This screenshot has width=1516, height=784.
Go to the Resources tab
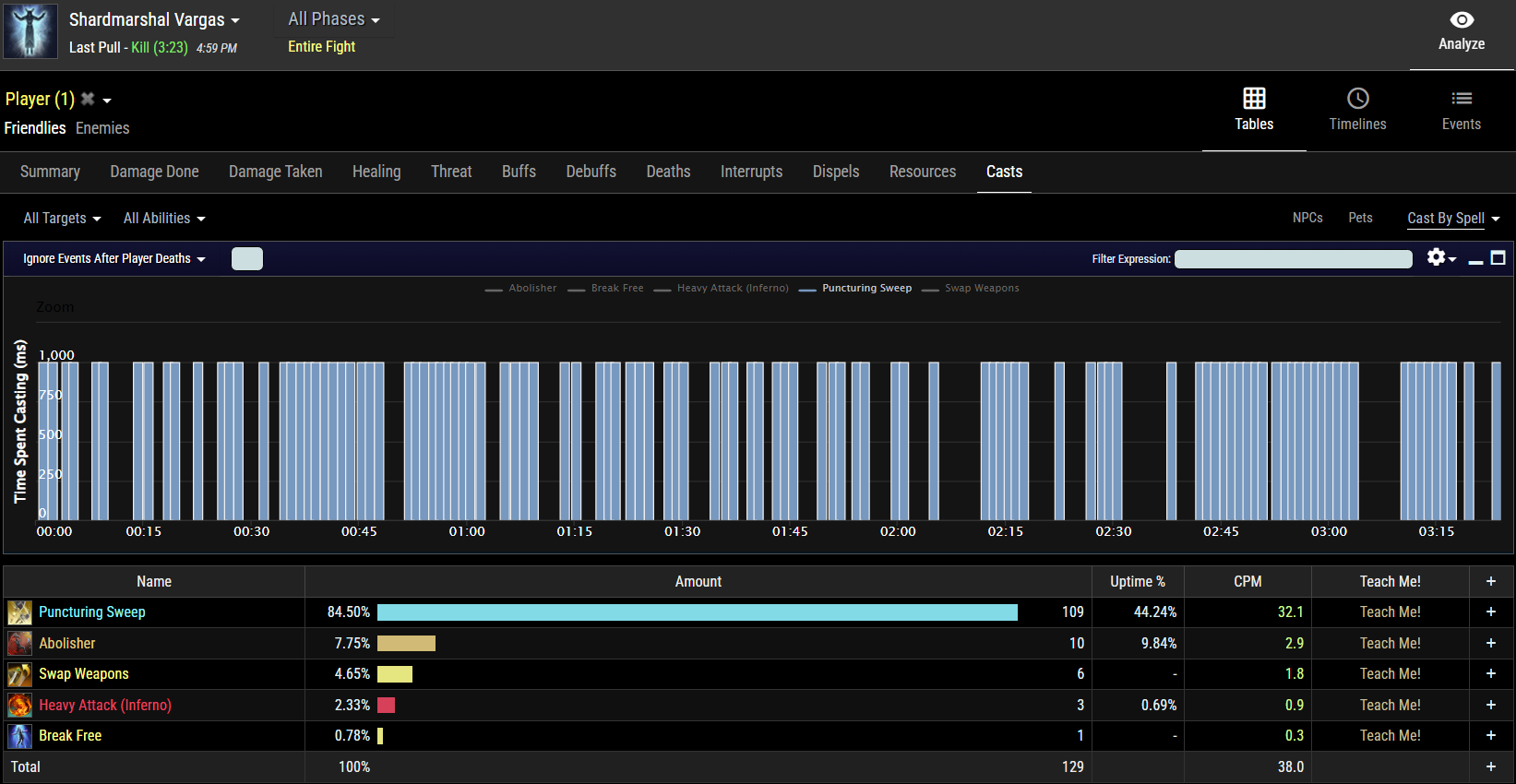[923, 172]
